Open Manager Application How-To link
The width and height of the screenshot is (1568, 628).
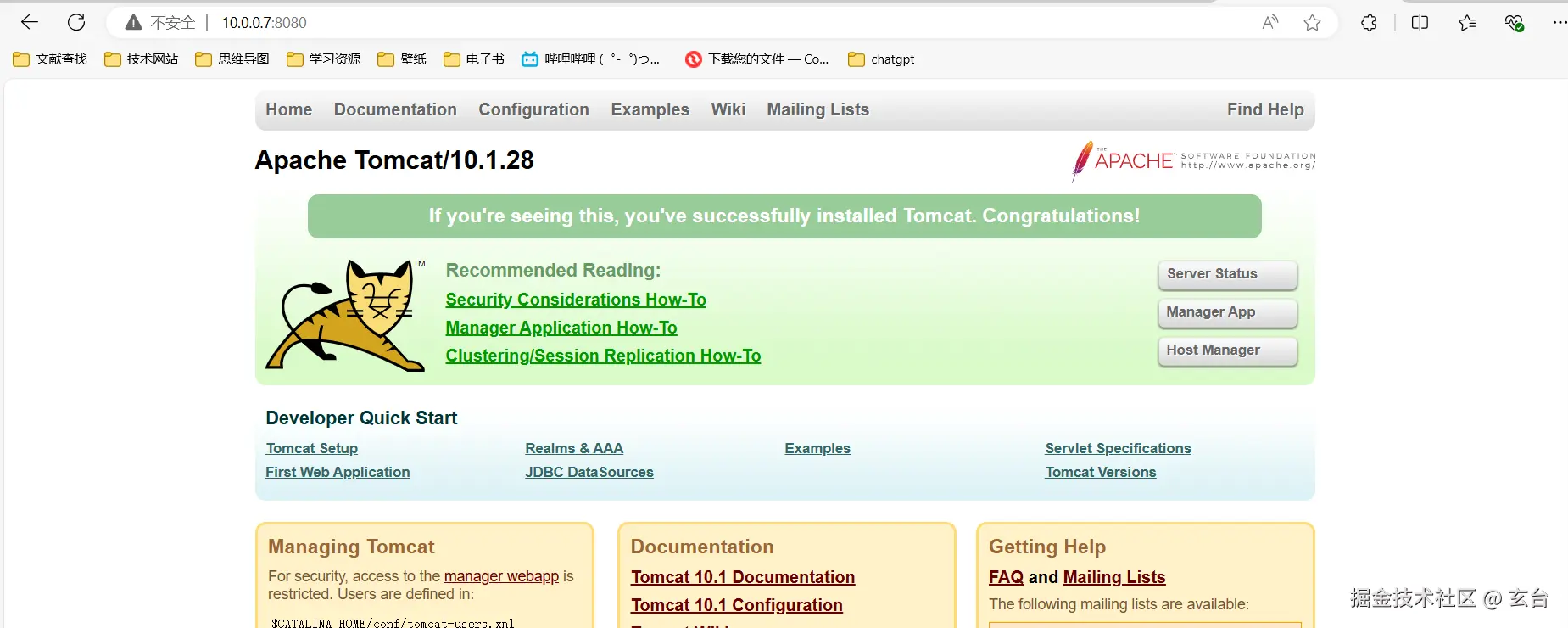pos(561,328)
